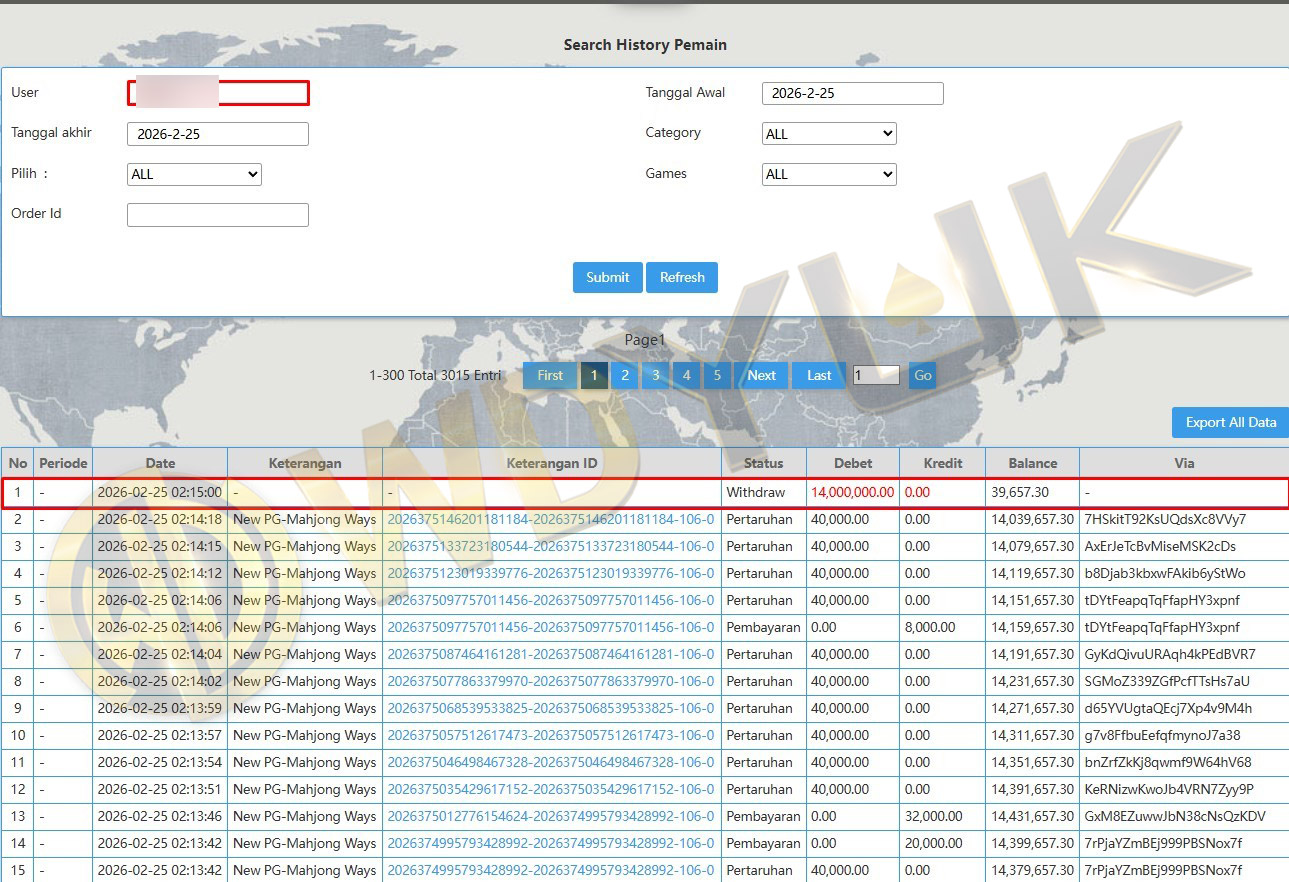This screenshot has width=1289, height=882.
Task: Expand the Games dropdown
Action: click(x=829, y=174)
